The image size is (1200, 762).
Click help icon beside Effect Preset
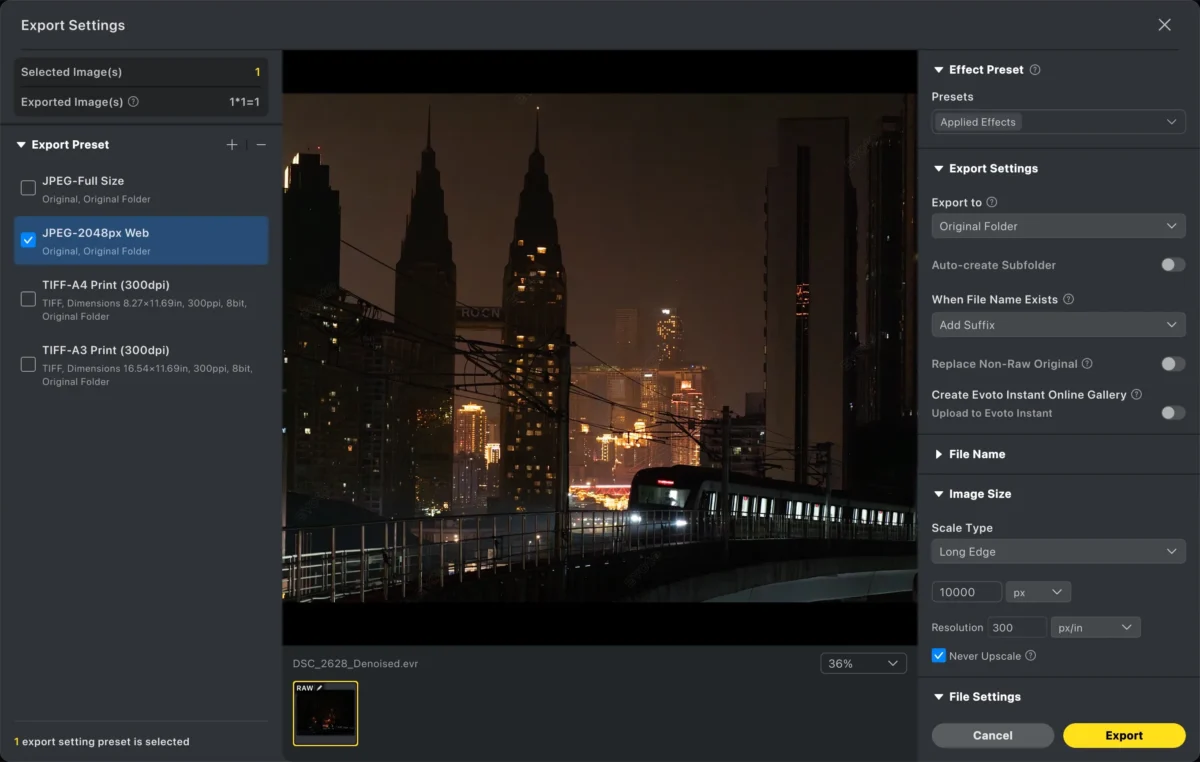pyautogui.click(x=1035, y=70)
